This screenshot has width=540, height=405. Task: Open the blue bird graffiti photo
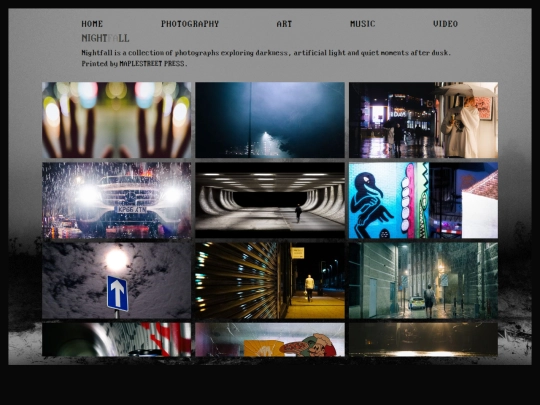(423, 200)
